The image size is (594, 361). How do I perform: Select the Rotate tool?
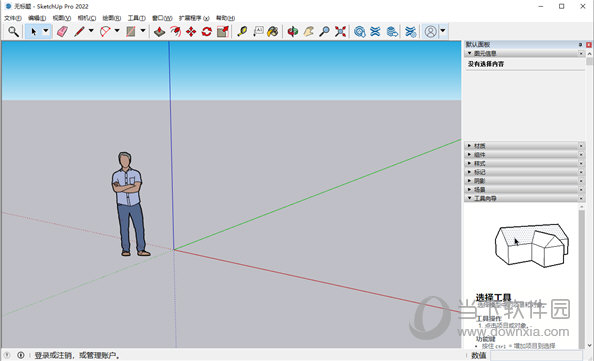coord(206,31)
